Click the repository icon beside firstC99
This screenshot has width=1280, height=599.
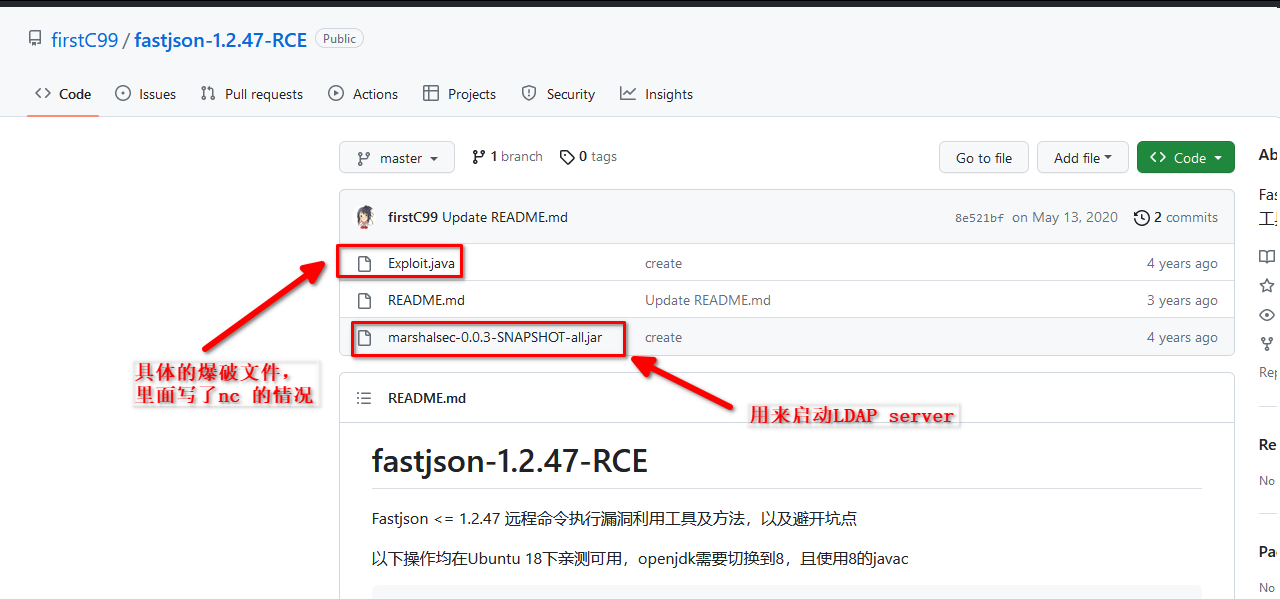35,40
